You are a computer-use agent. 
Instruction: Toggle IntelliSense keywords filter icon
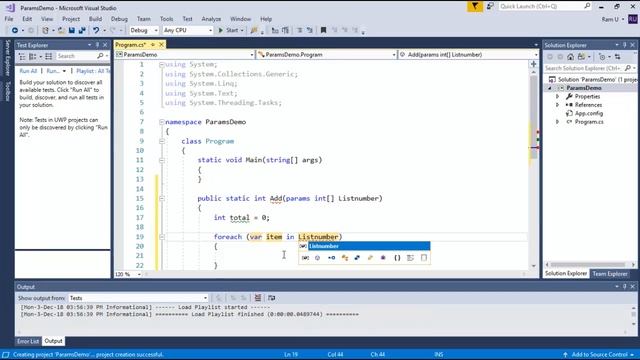tap(411, 258)
